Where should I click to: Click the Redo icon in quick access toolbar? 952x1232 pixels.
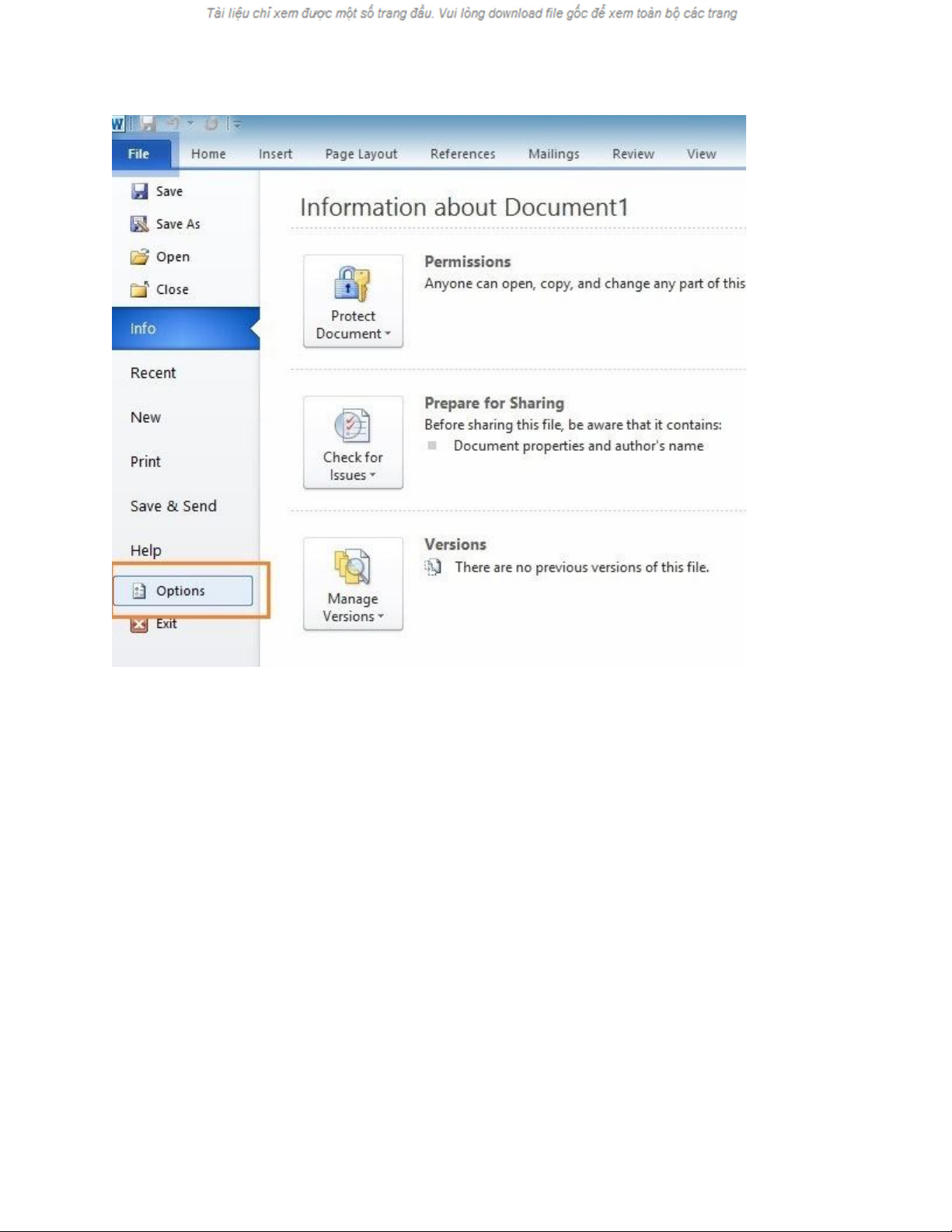click(x=211, y=124)
